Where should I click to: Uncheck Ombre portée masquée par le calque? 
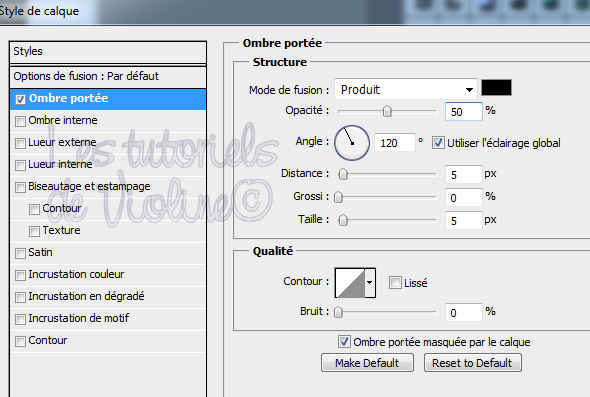(x=344, y=341)
